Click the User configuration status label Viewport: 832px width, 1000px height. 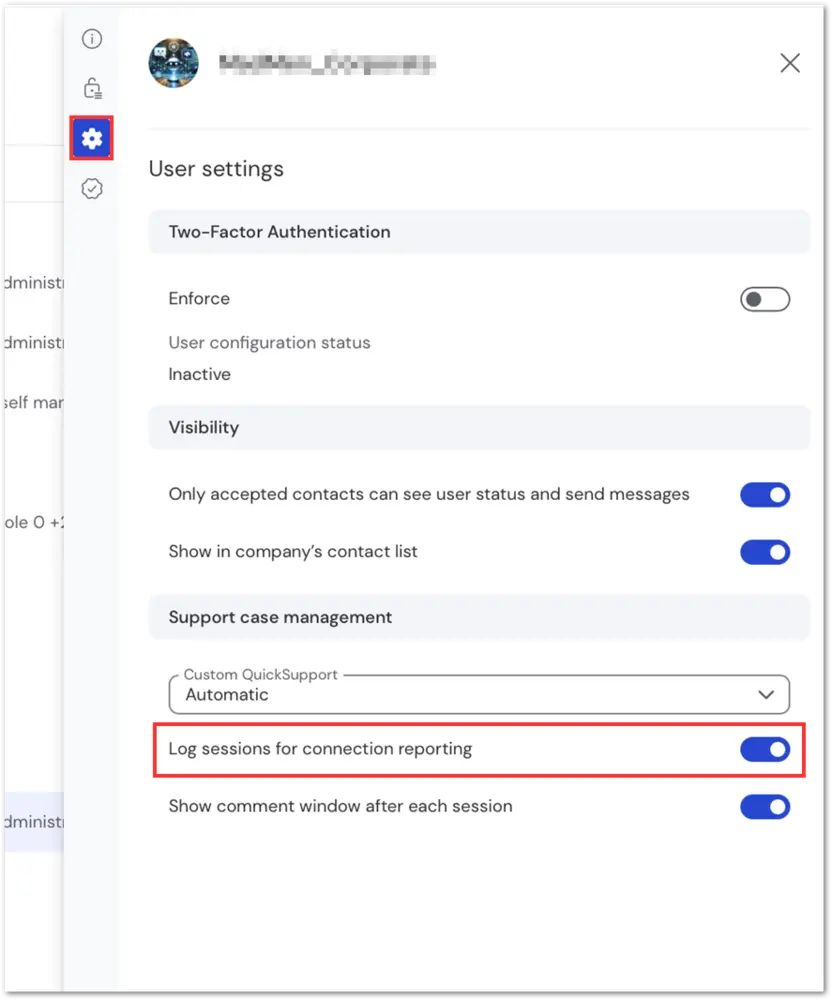[269, 342]
